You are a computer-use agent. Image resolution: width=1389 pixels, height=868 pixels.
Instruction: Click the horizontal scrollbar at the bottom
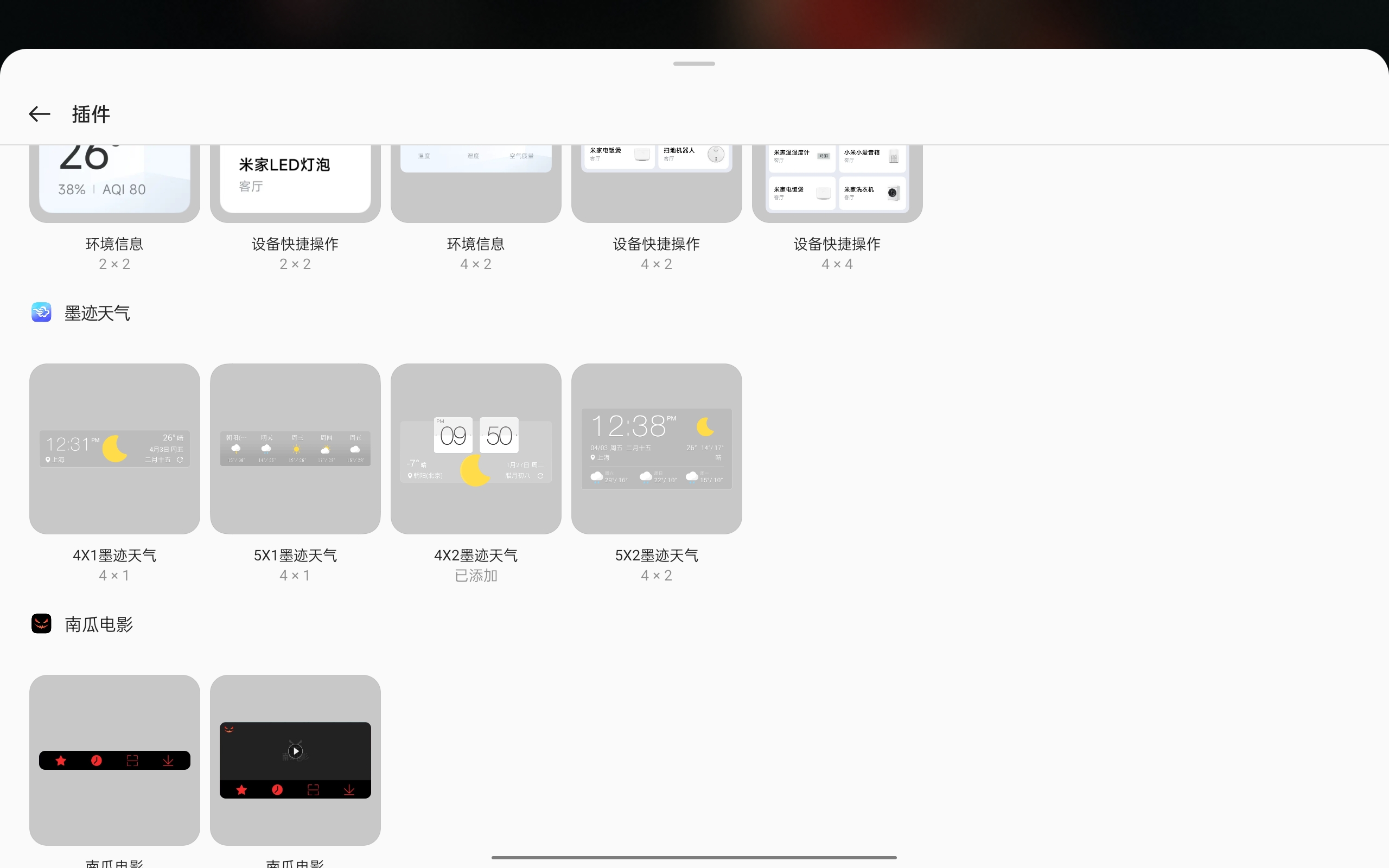pyautogui.click(x=694, y=857)
